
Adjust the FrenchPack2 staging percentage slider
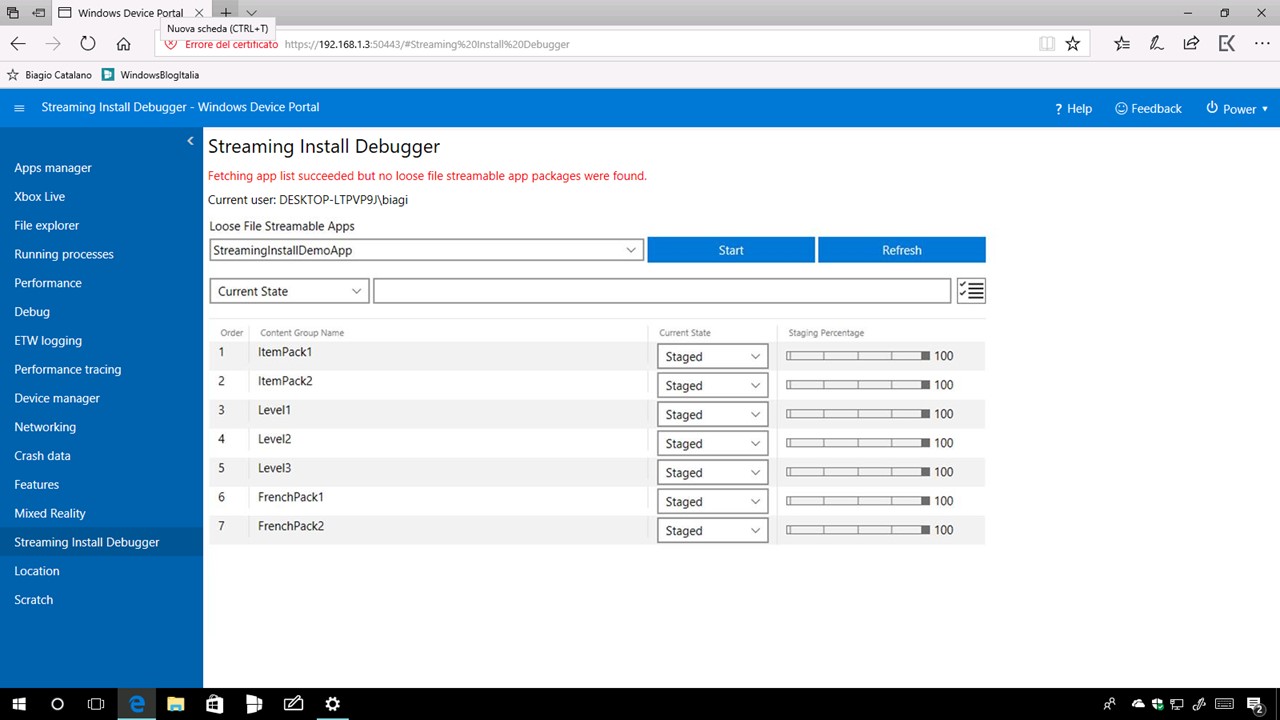(858, 530)
